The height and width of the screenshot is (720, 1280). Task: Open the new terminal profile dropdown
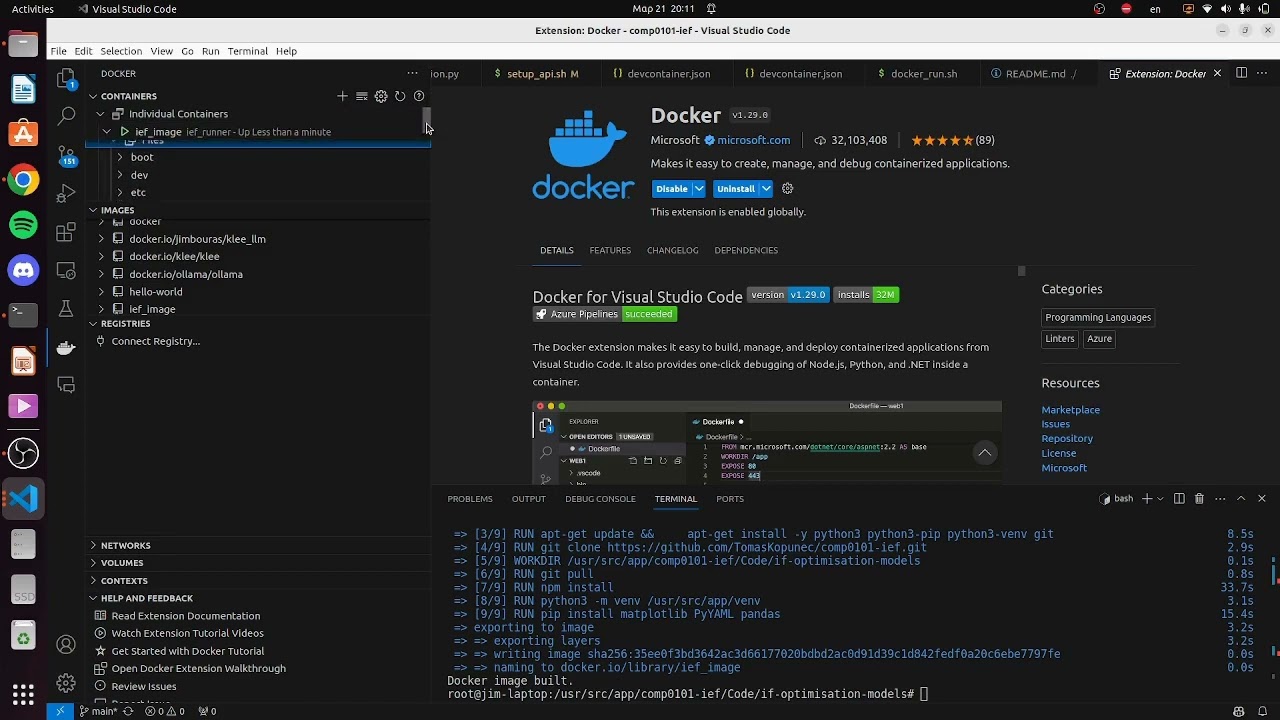tap(1160, 498)
